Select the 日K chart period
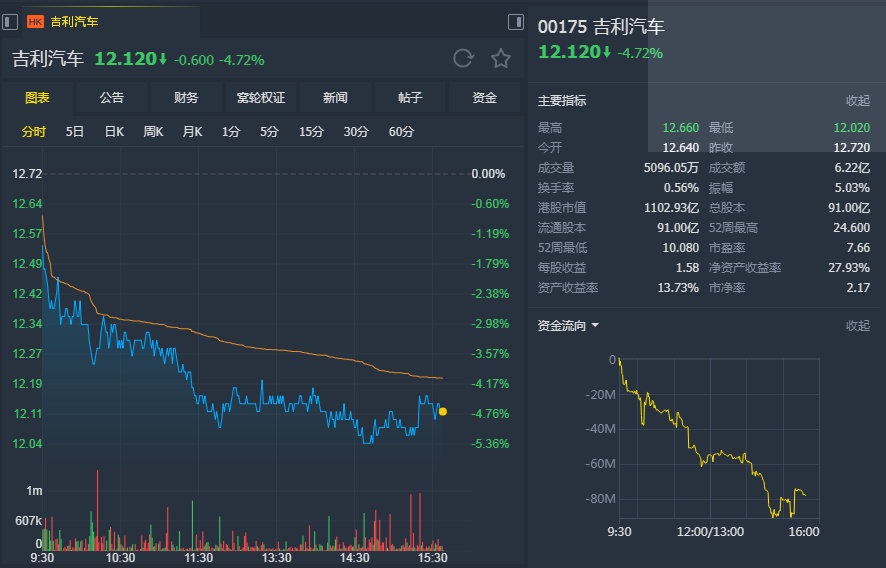The width and height of the screenshot is (886, 568). pos(114,132)
